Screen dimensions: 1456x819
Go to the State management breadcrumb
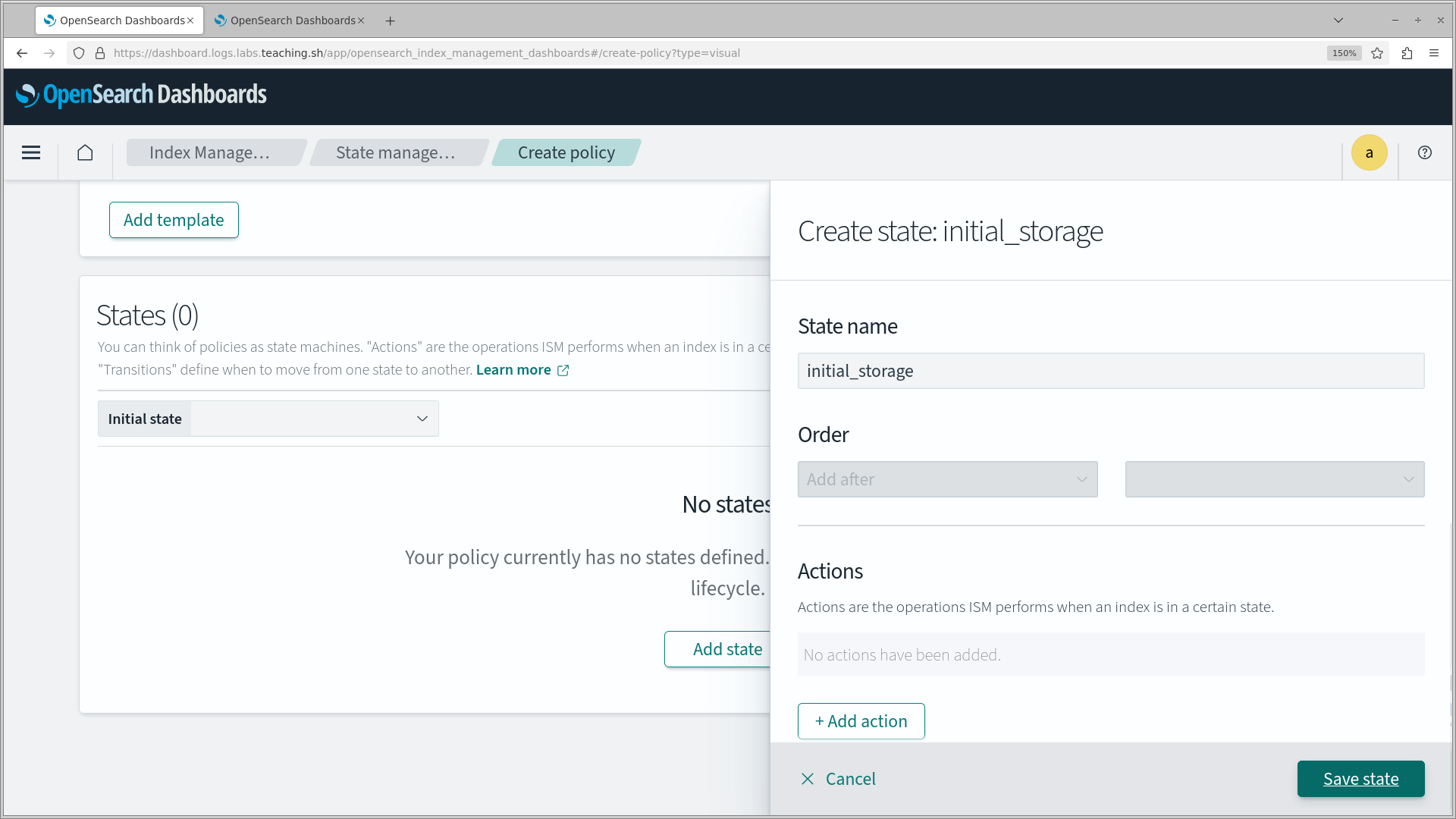(x=395, y=152)
